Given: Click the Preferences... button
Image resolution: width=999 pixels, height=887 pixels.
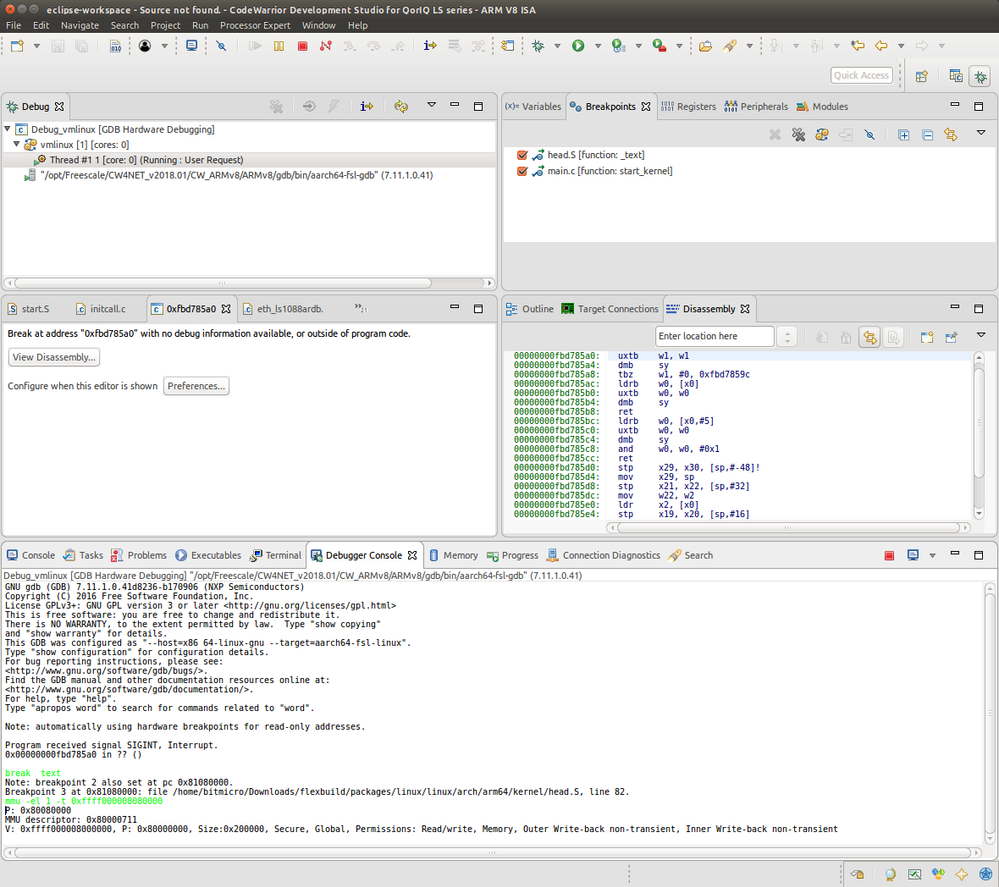Looking at the screenshot, I should [196, 386].
